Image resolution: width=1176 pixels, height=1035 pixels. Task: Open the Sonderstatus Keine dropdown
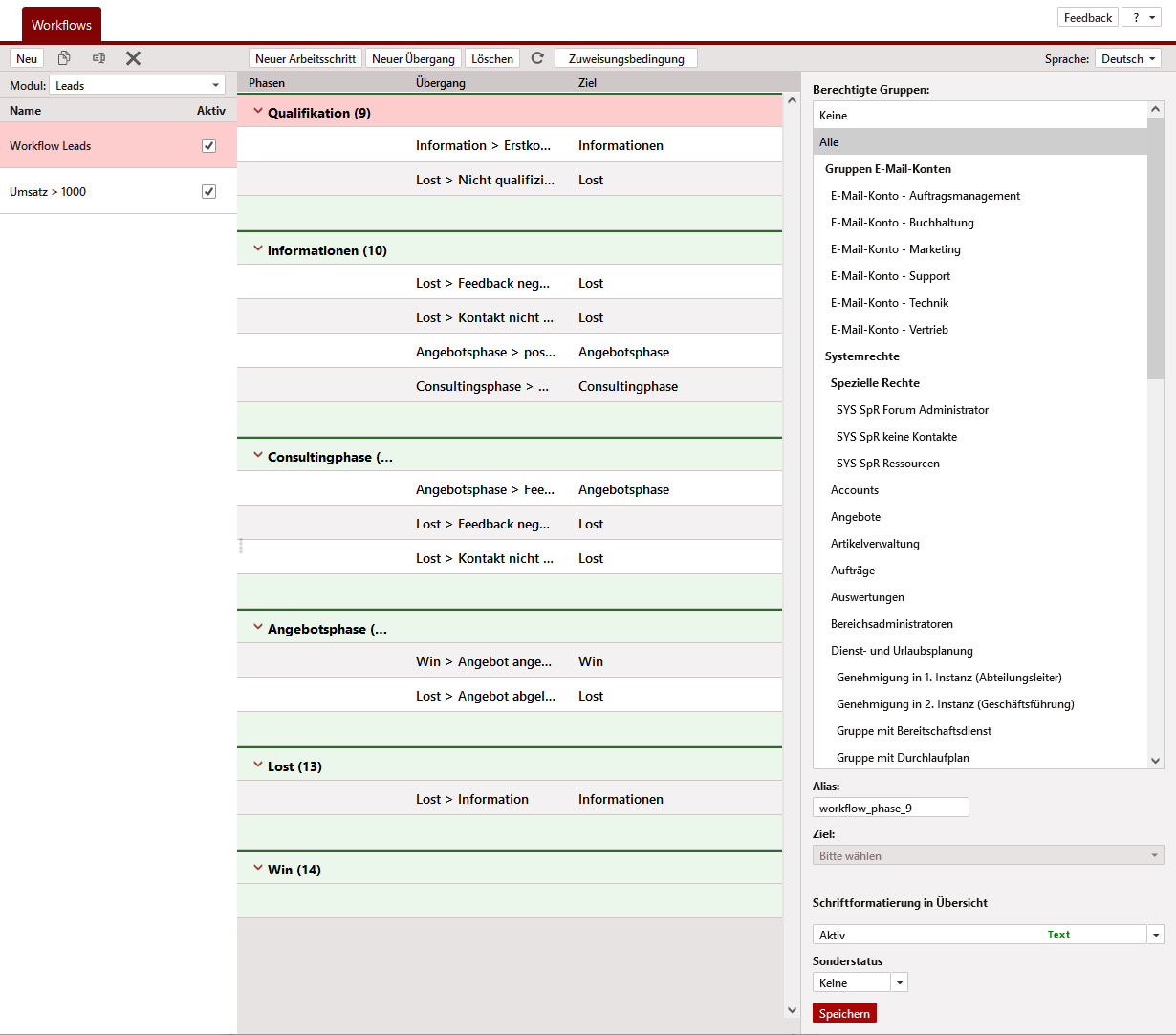pos(899,982)
